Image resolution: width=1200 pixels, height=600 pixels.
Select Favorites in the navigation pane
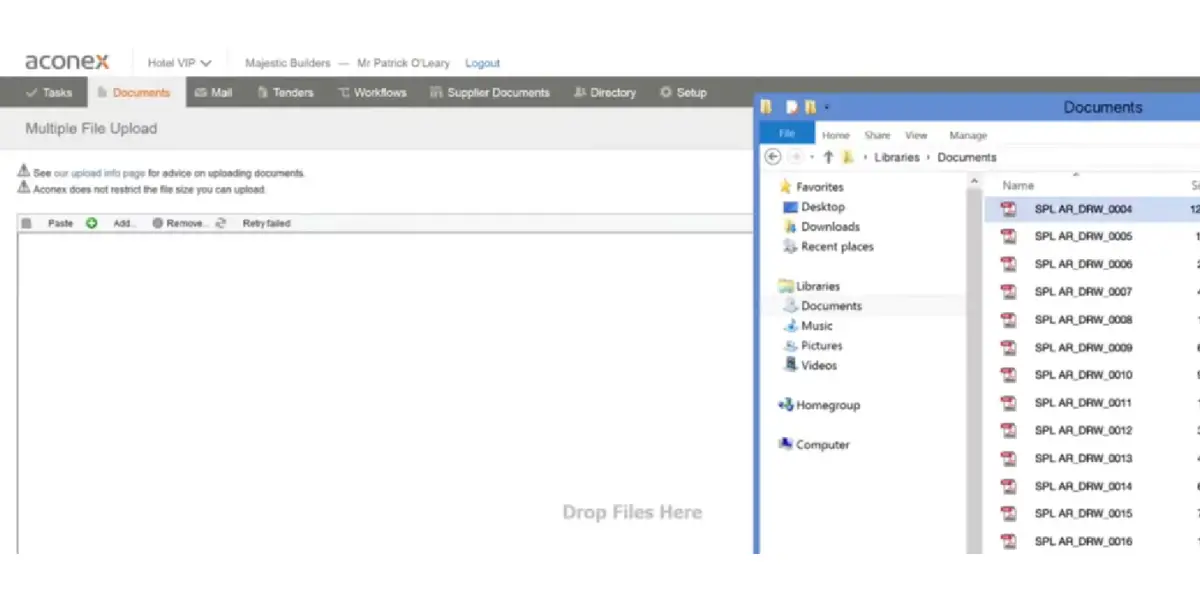811,187
